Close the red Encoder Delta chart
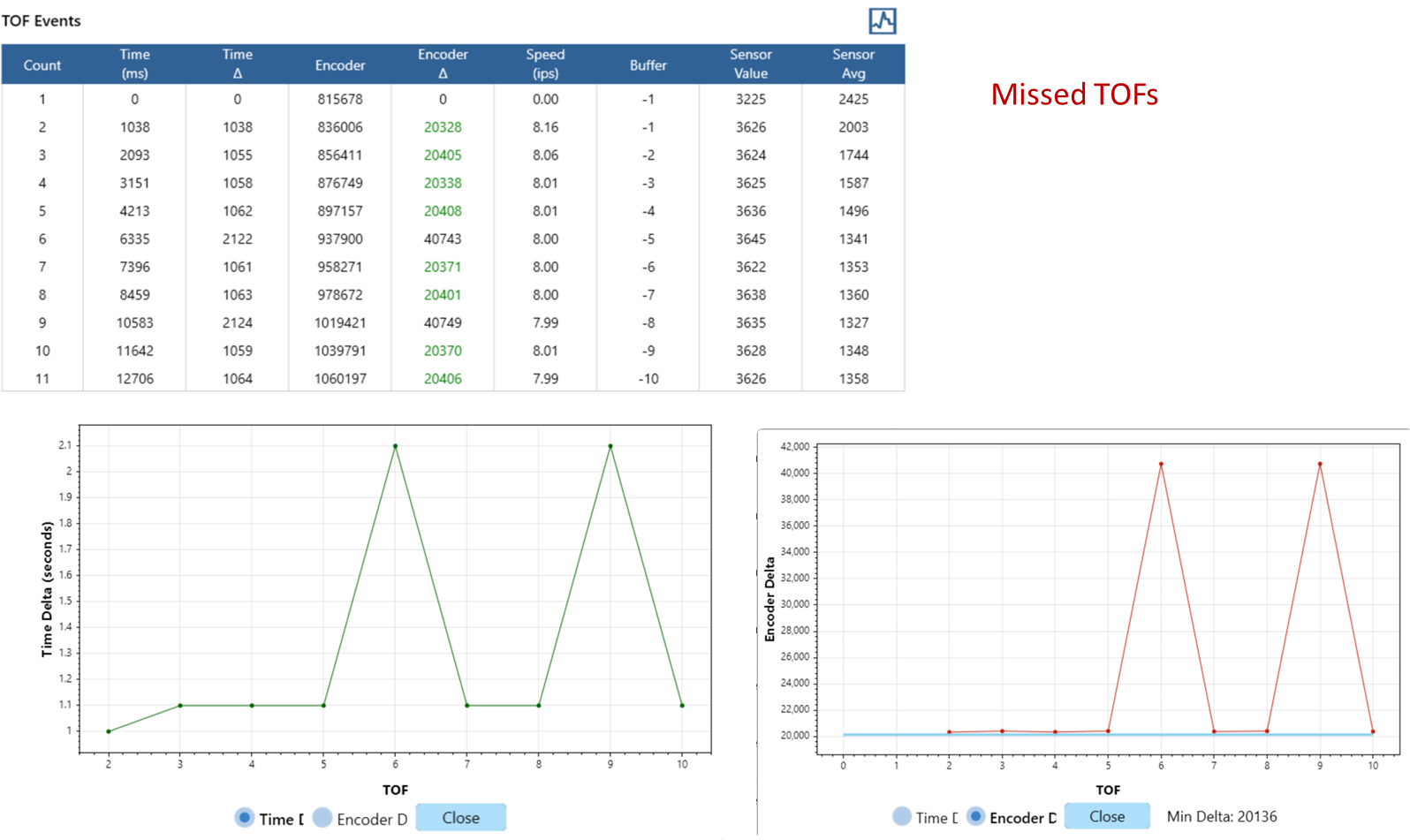This screenshot has height=840, width=1410. [x=1106, y=816]
